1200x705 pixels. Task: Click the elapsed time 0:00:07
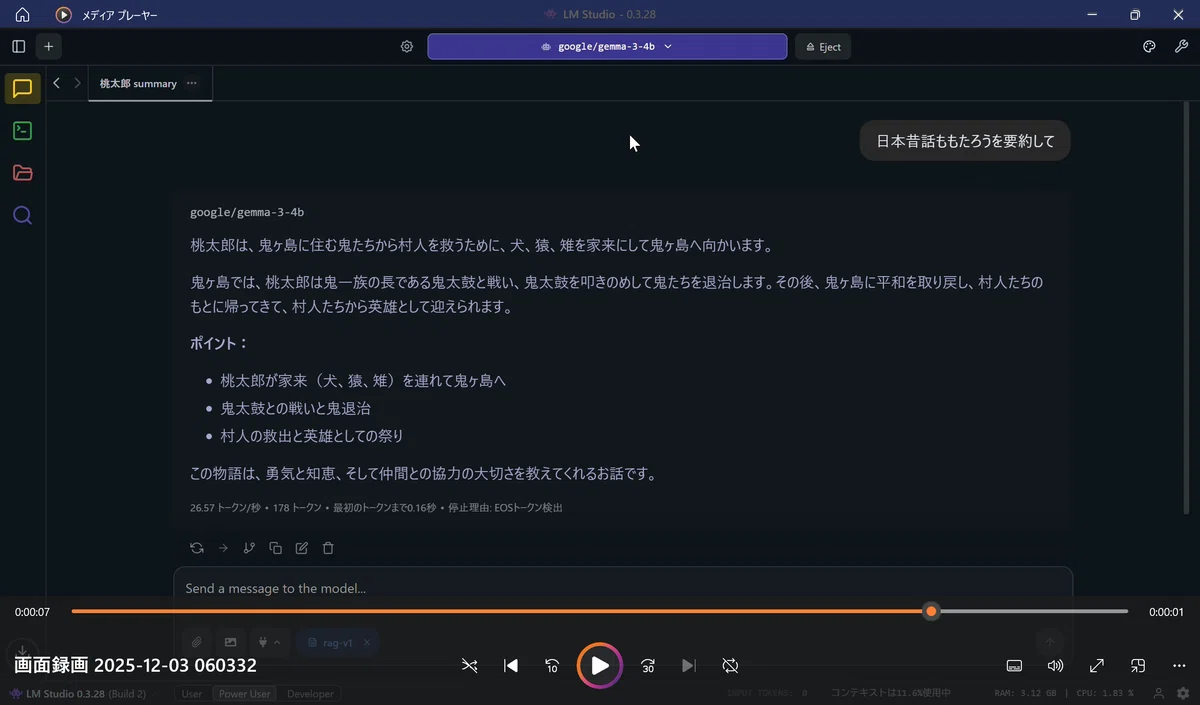point(32,612)
